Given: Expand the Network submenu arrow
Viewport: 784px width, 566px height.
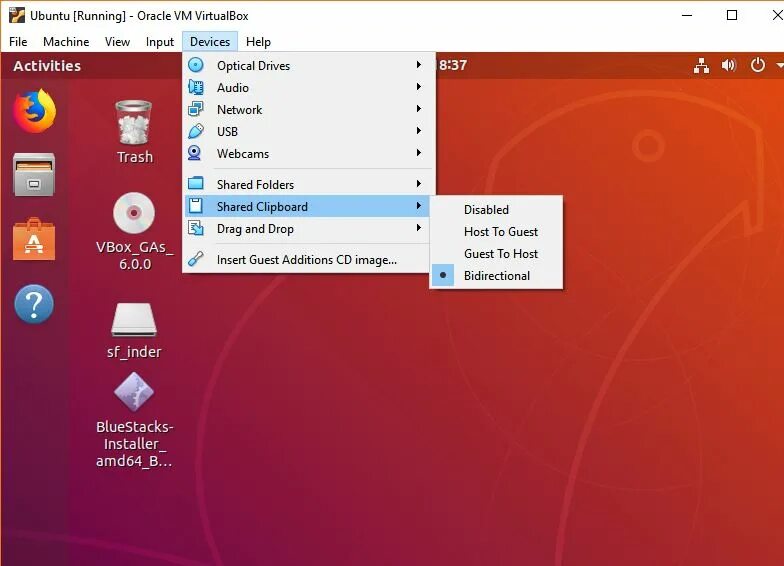Looking at the screenshot, I should (418, 109).
